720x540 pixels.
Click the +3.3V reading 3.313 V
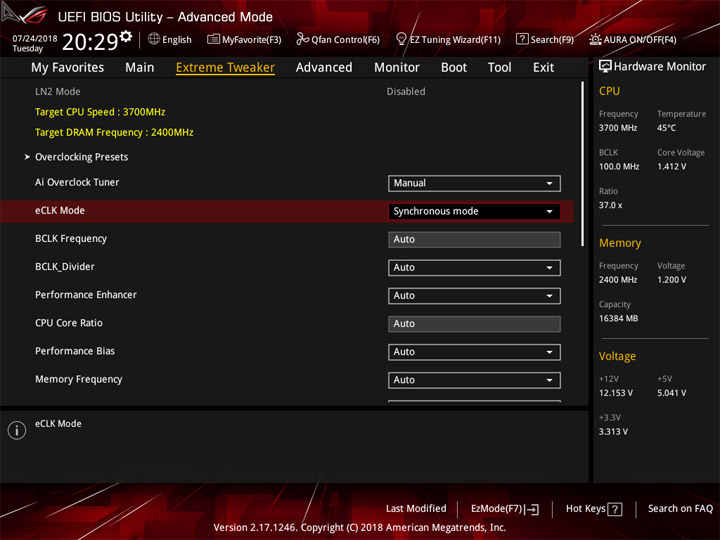click(613, 432)
